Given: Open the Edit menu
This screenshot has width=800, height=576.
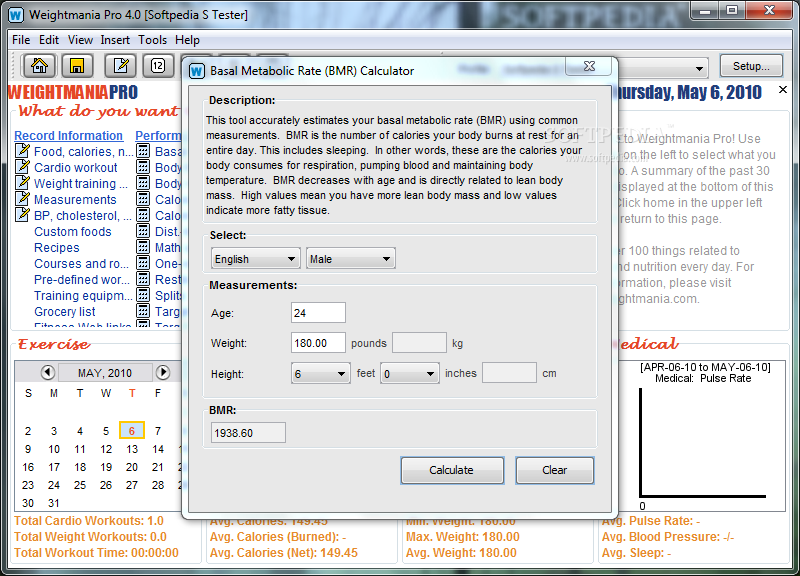Looking at the screenshot, I should (x=49, y=40).
